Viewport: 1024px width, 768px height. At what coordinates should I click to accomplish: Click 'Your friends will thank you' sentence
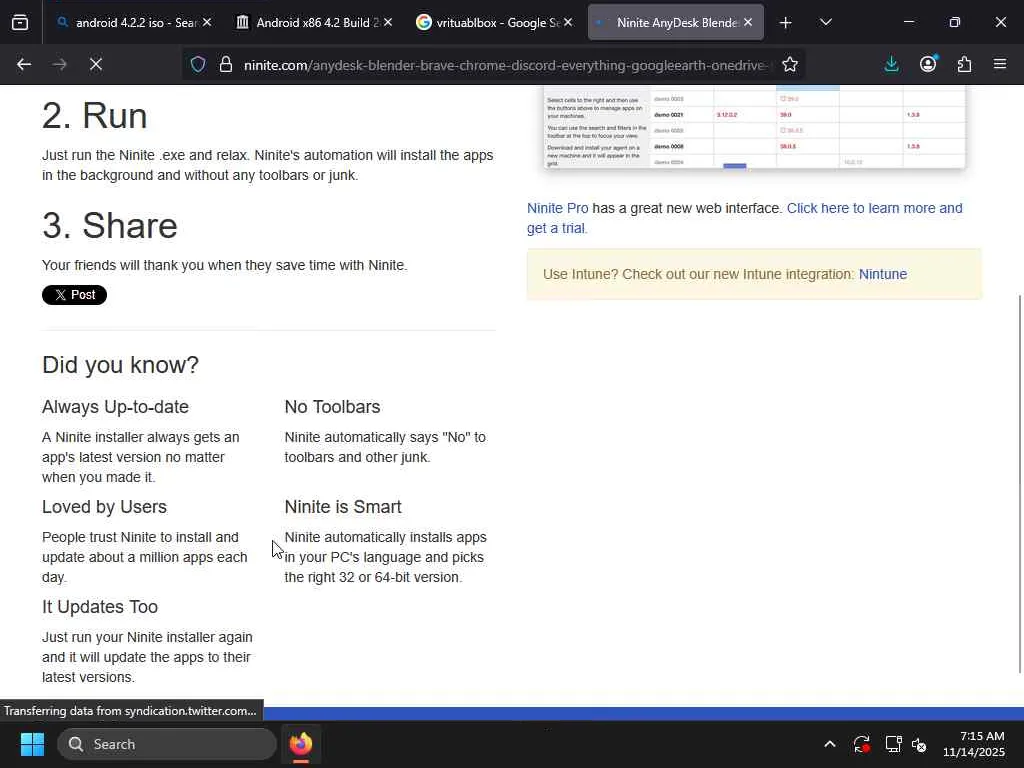point(225,265)
